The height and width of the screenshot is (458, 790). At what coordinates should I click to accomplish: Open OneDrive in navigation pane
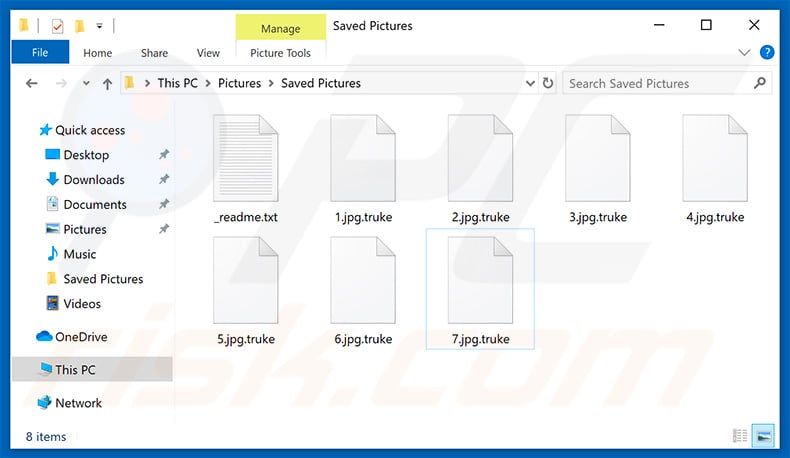[72, 337]
